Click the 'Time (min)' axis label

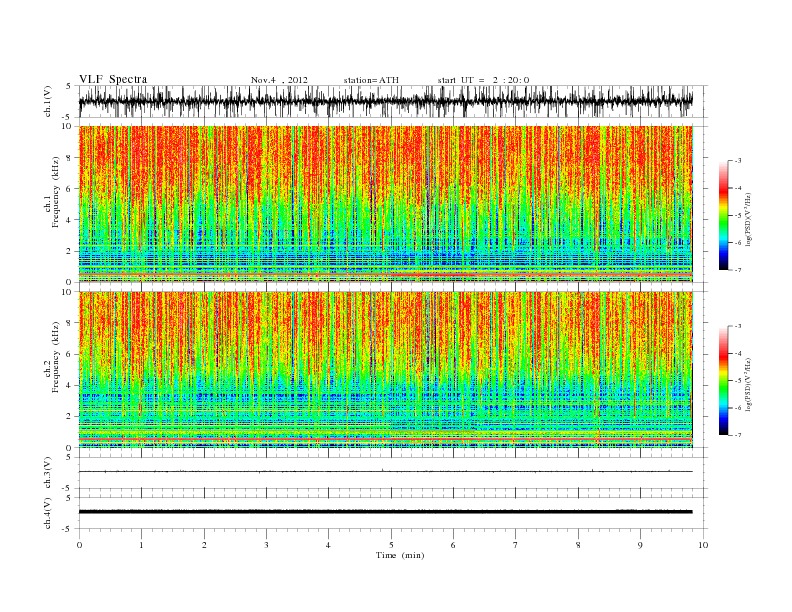[400, 555]
